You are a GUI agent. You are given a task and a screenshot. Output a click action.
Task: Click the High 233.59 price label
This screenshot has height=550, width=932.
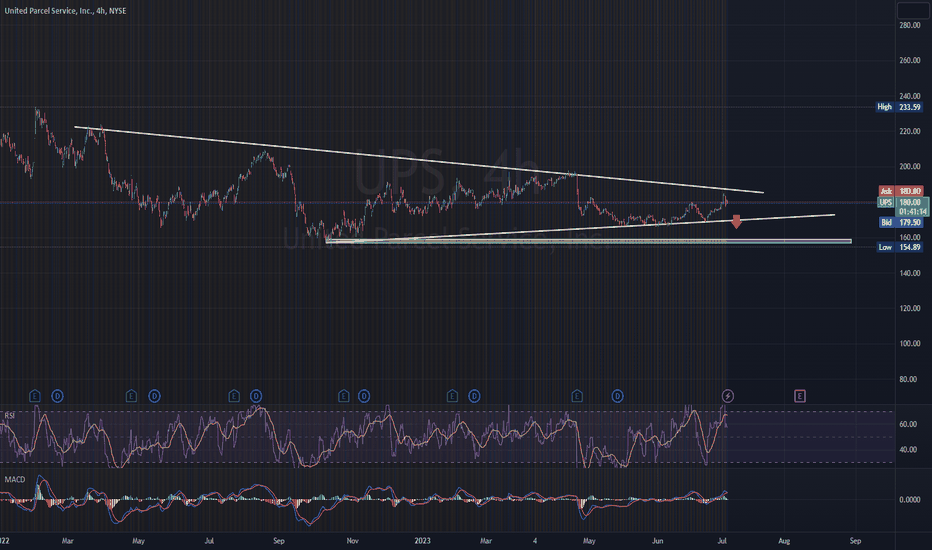pos(899,107)
